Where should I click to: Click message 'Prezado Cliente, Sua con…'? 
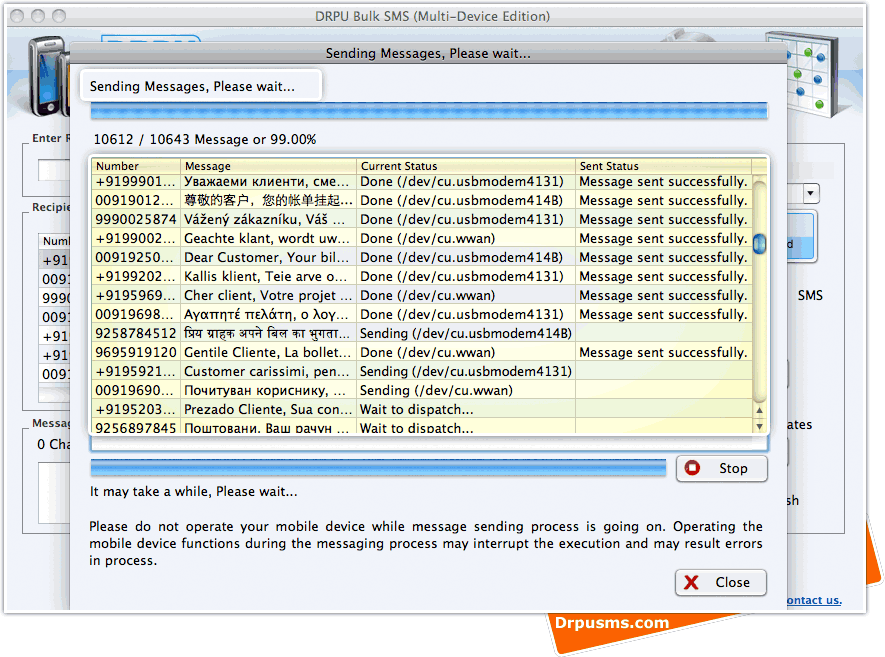tap(268, 409)
